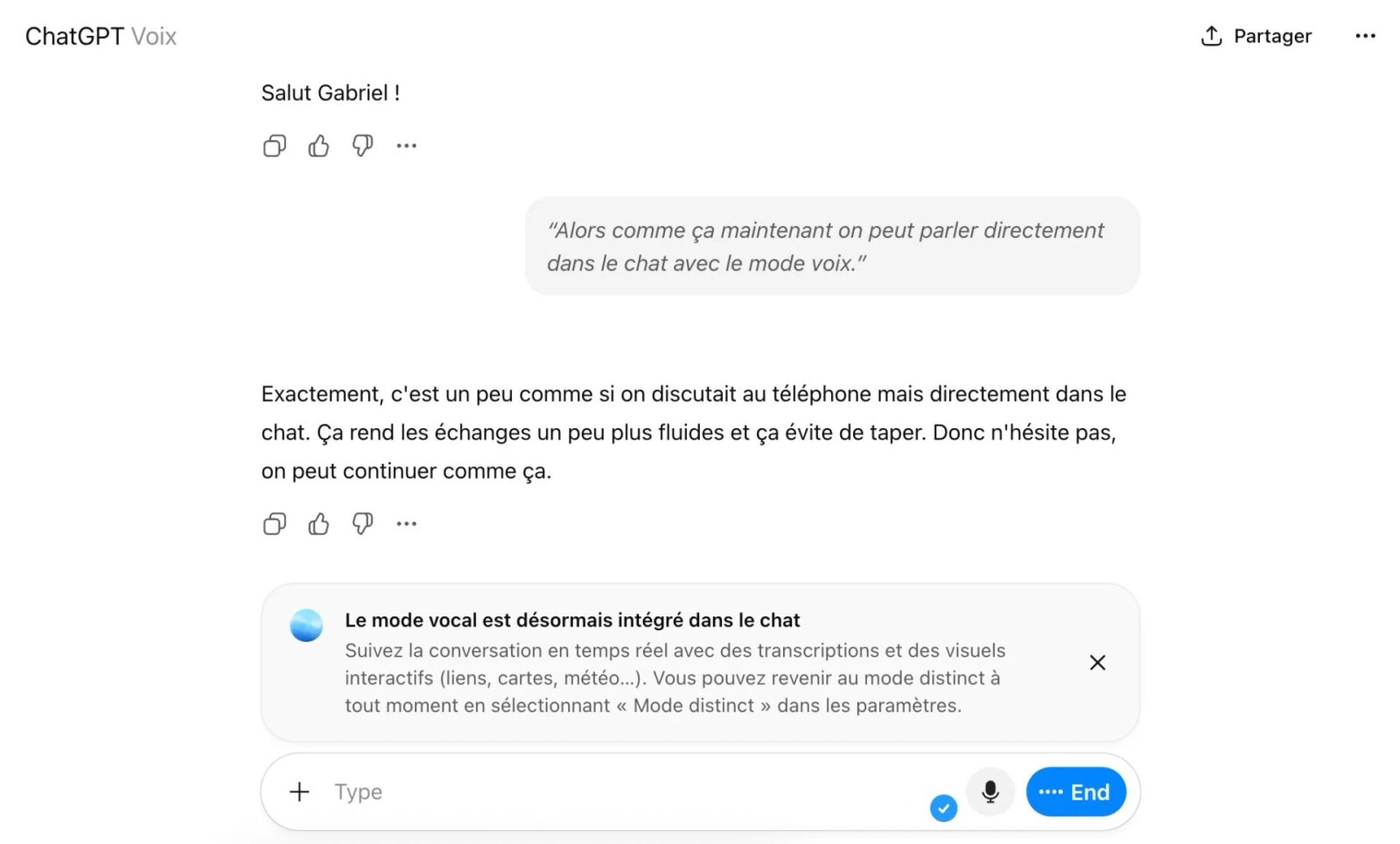1400x844 pixels.
Task: Dislike the "Salut Gabriel !" response
Action: (362, 146)
